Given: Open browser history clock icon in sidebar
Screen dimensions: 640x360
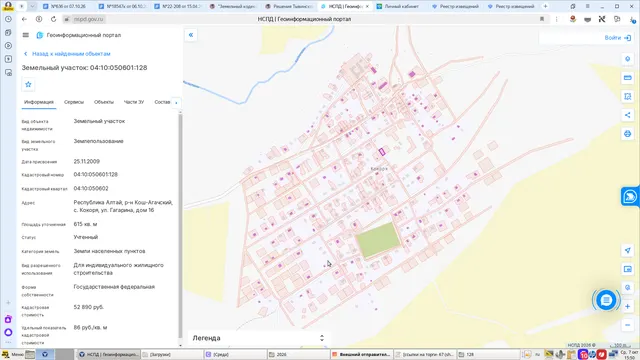Looking at the screenshot, I should coord(8,19).
